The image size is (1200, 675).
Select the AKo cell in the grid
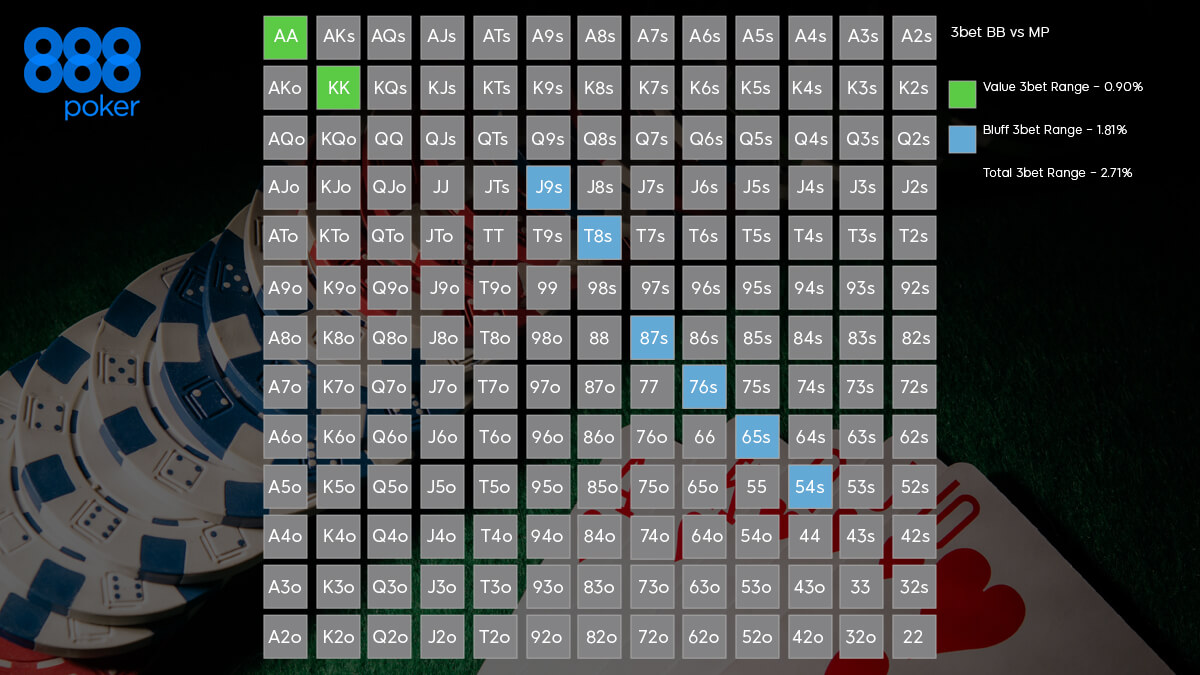pyautogui.click(x=285, y=87)
